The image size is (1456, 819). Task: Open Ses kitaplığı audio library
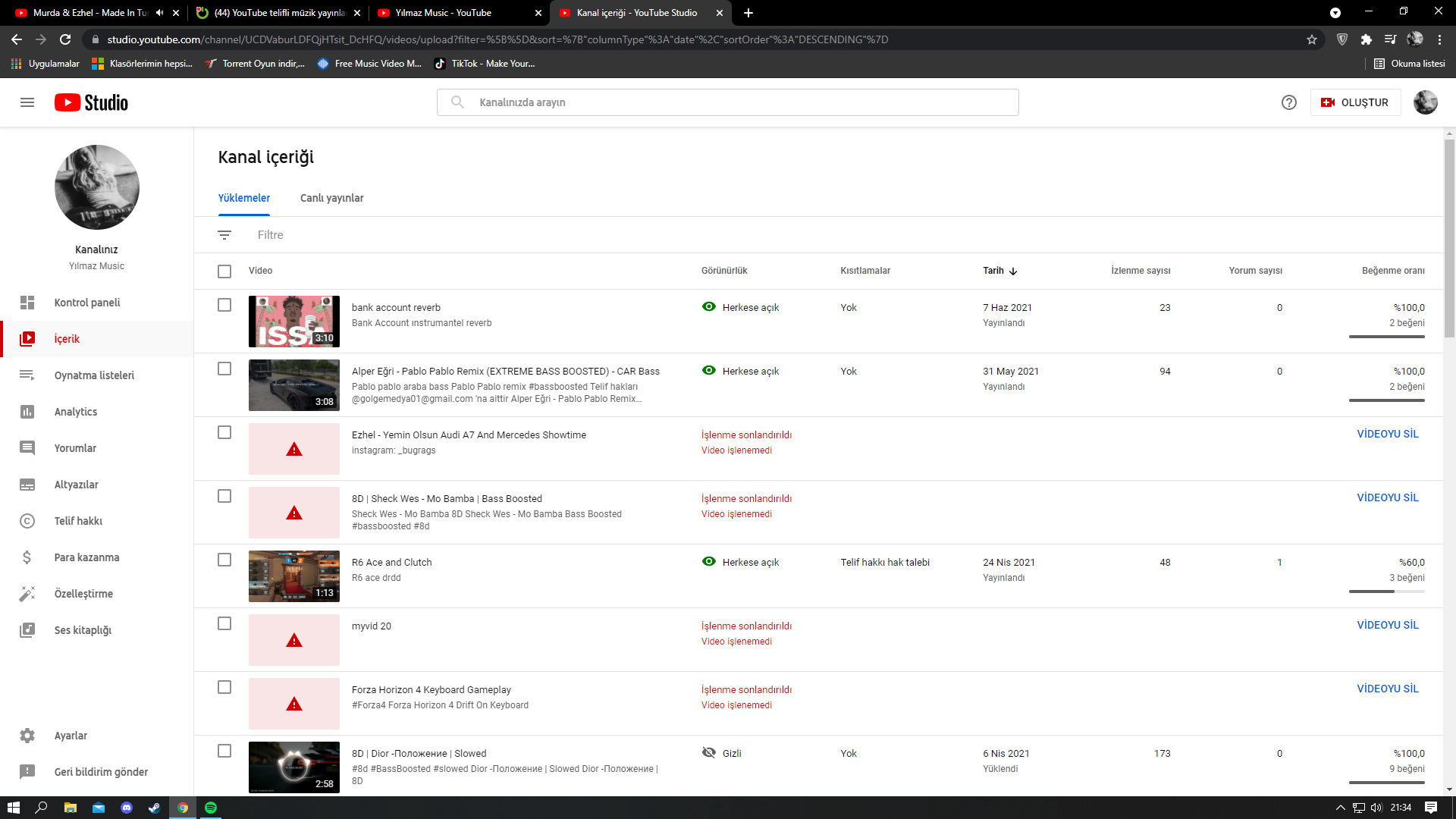(x=83, y=630)
